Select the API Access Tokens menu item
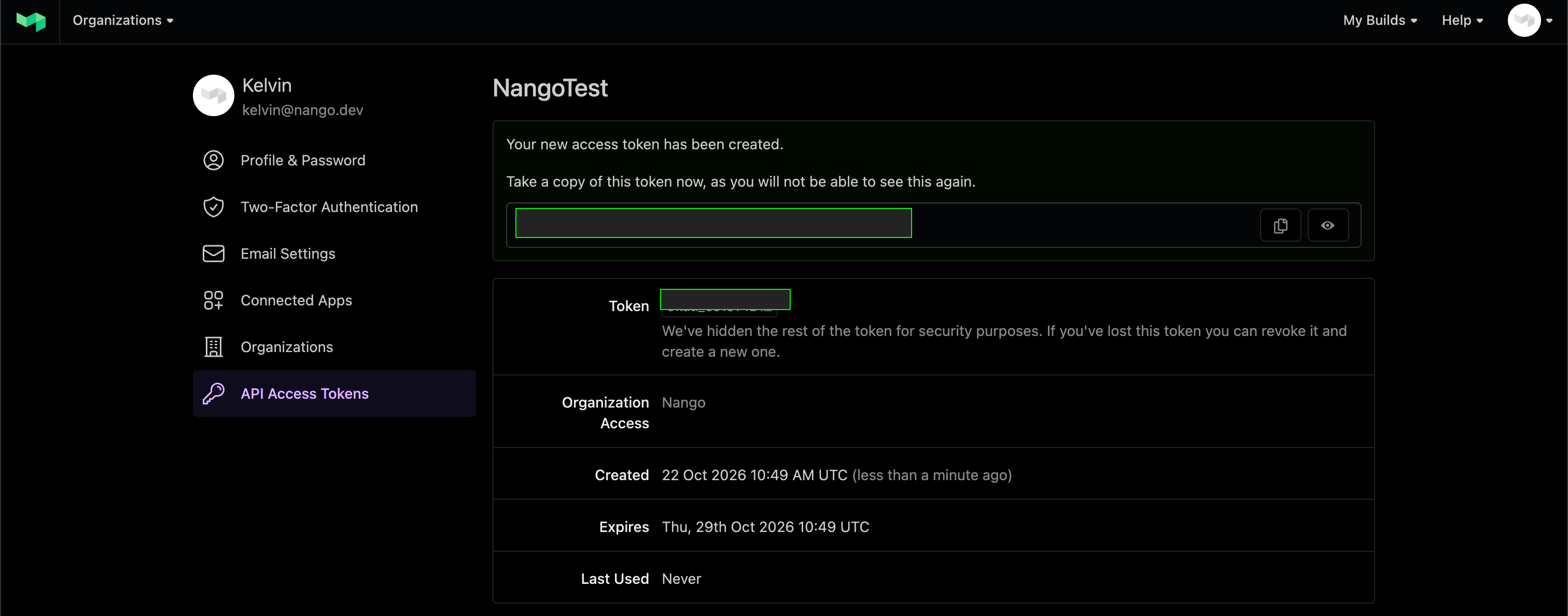1568x616 pixels. pos(334,394)
